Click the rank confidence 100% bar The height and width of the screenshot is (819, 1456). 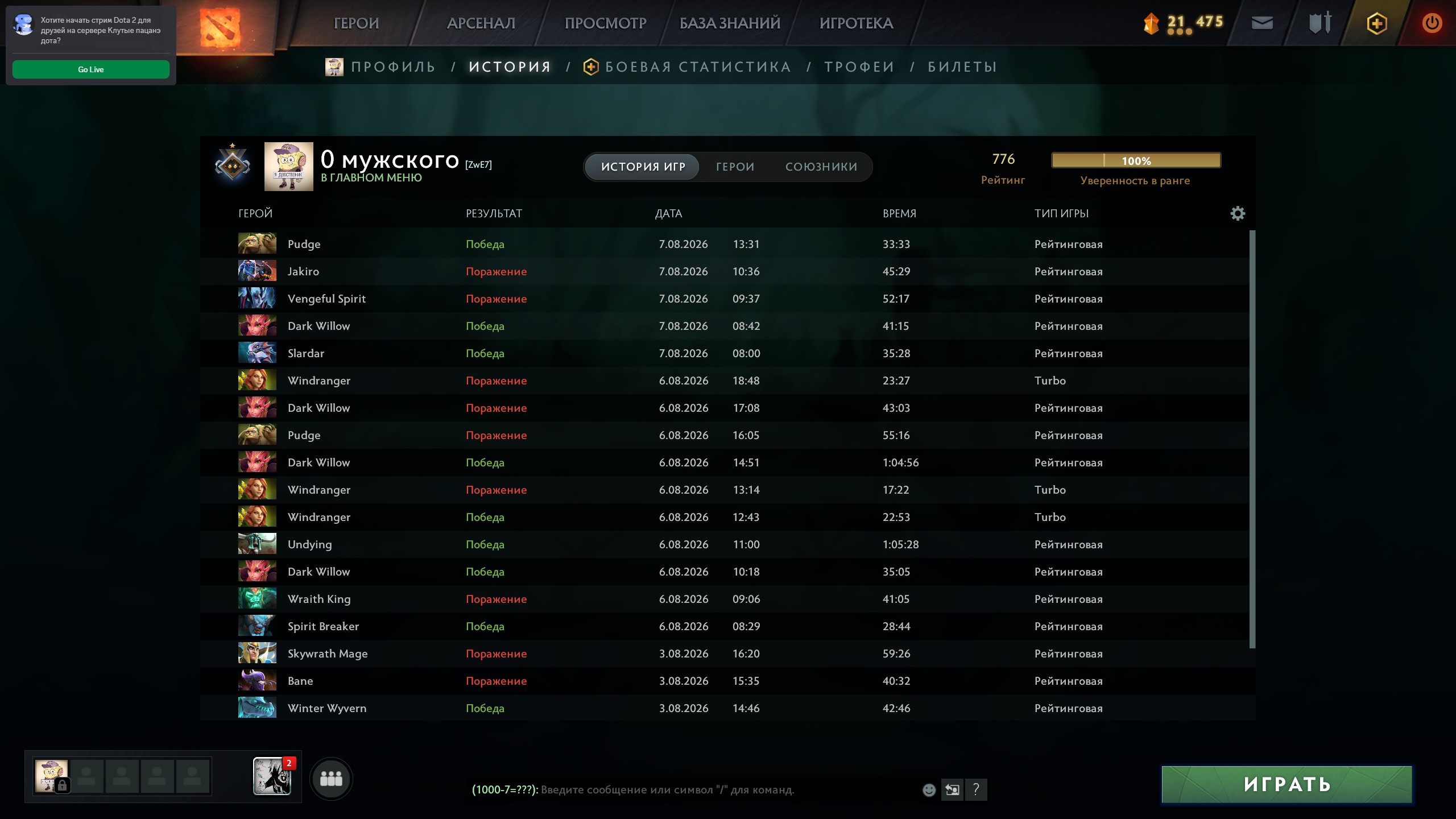(x=1136, y=160)
